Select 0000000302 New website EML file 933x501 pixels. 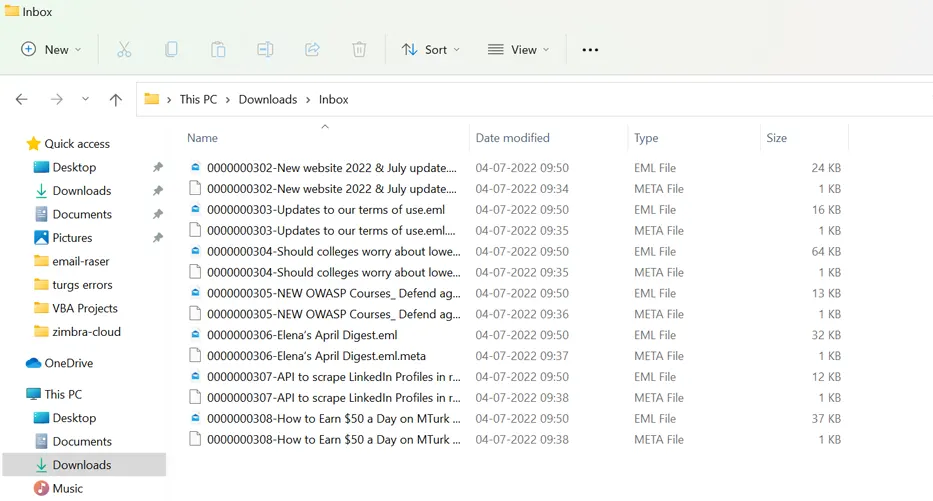pyautogui.click(x=332, y=168)
